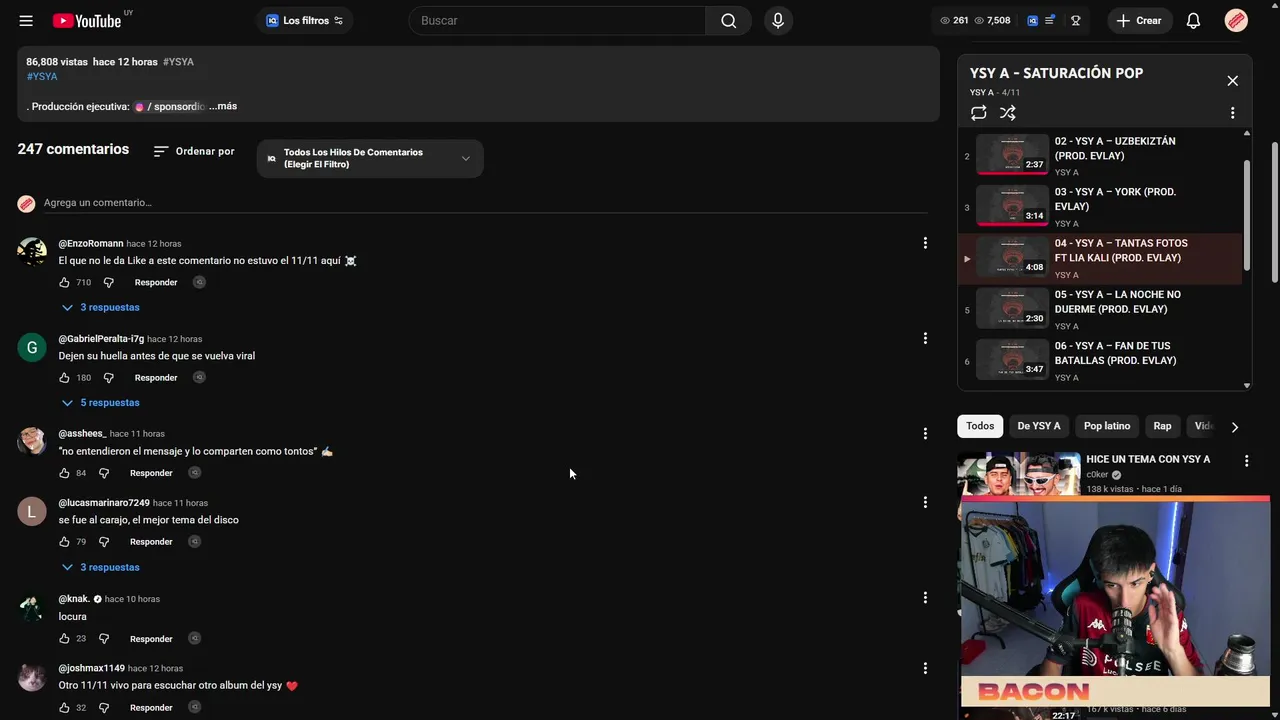This screenshot has width=1280, height=720.
Task: Play 05 - LA NOCHE NO DUERME item
Action: point(1100,309)
